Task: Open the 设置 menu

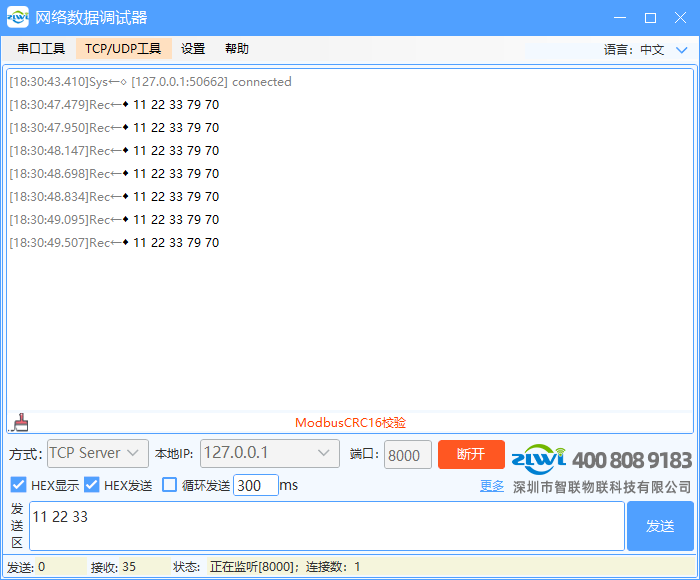Action: [x=193, y=49]
